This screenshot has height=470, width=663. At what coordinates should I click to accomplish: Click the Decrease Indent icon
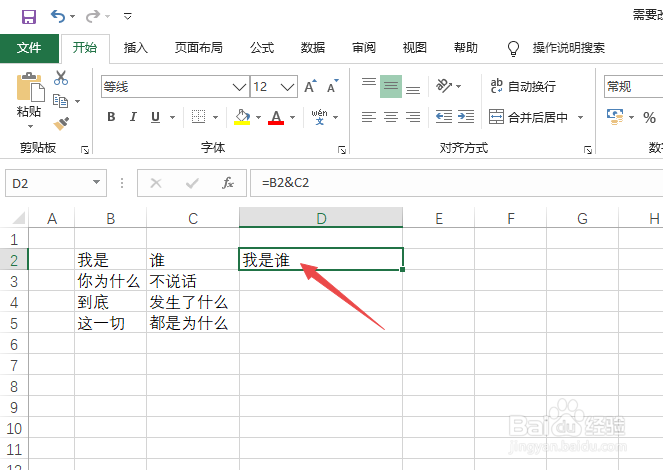pos(444,117)
